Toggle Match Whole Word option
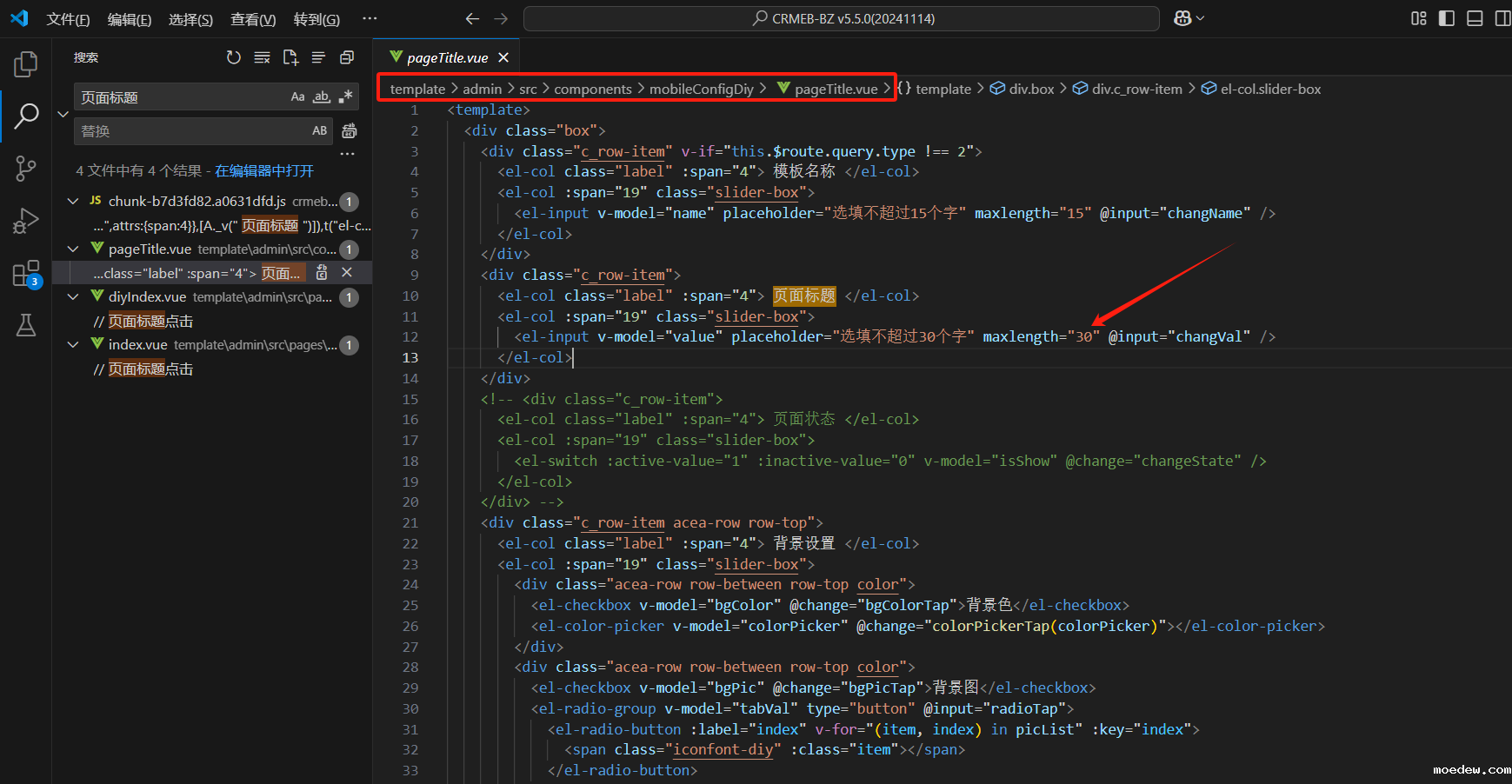The width and height of the screenshot is (1512, 784). [x=322, y=97]
